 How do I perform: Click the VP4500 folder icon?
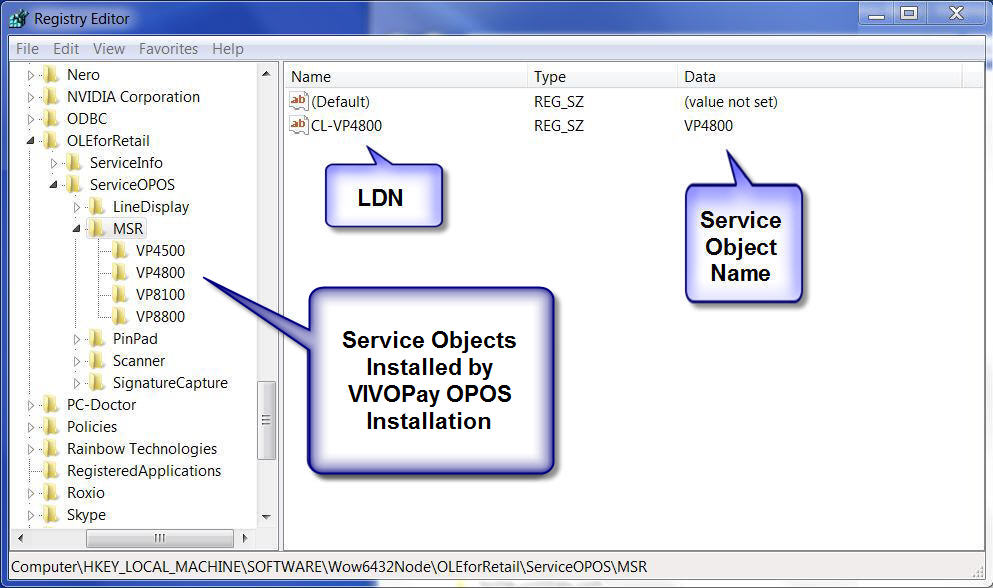(120, 250)
